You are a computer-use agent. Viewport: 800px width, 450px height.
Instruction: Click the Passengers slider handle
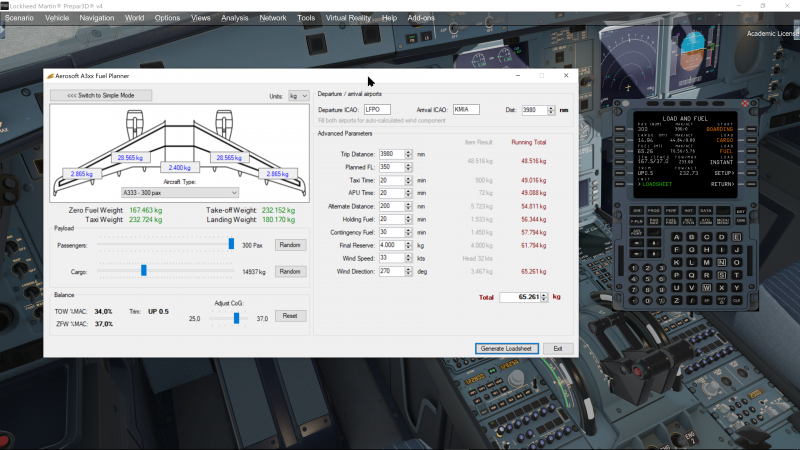tap(231, 244)
